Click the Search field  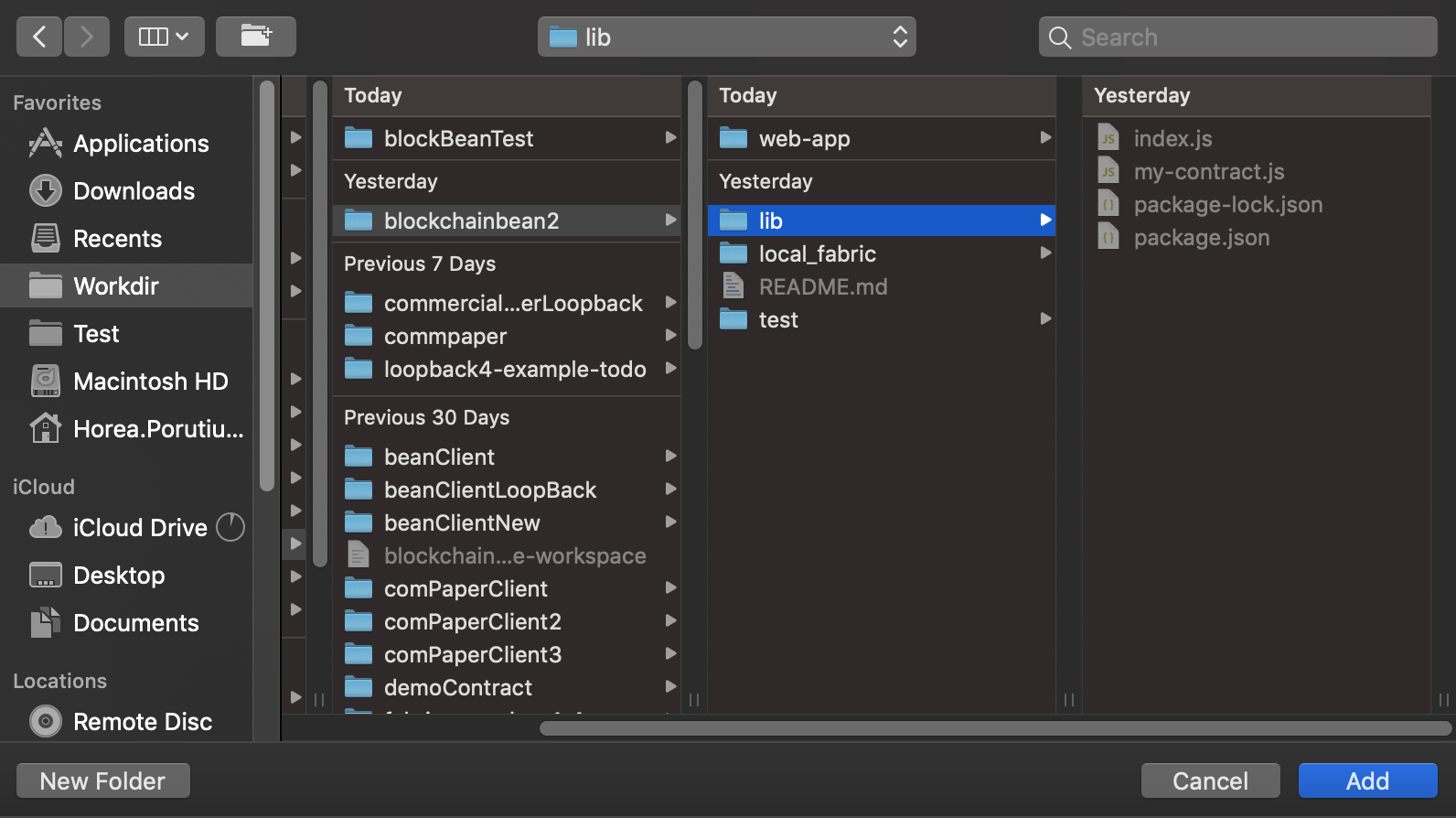point(1238,37)
